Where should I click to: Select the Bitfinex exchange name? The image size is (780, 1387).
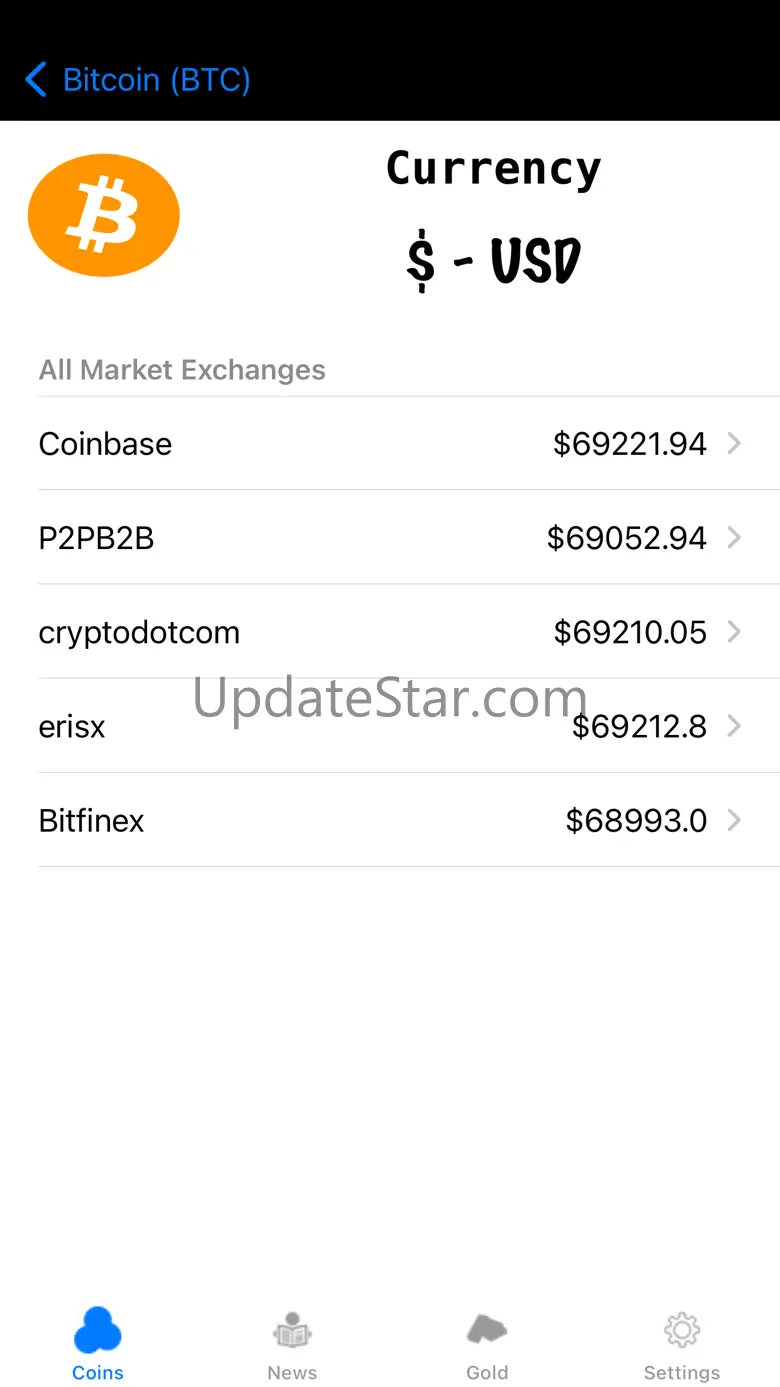coord(91,821)
